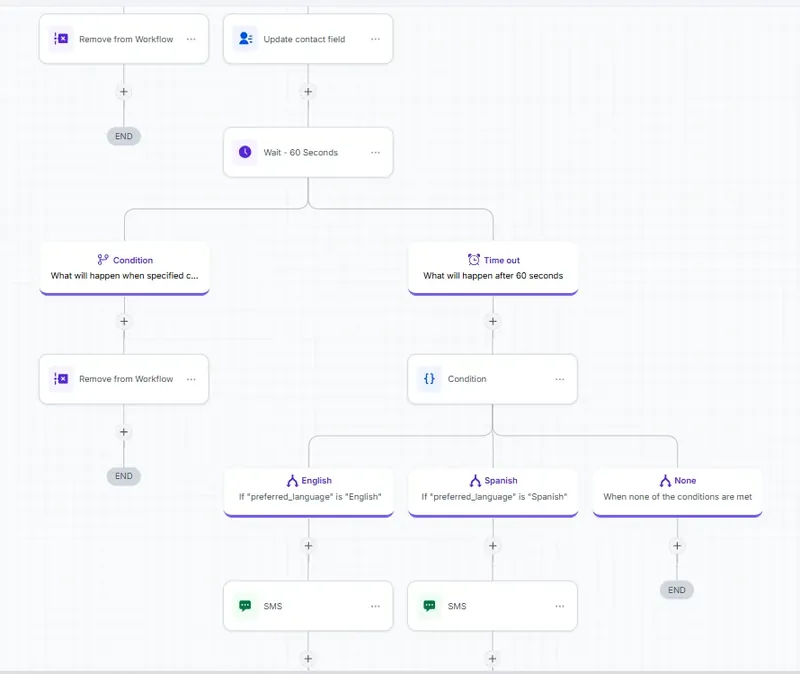Select END marker under top Remove from Workflow
800x674 pixels.
pyautogui.click(x=123, y=136)
